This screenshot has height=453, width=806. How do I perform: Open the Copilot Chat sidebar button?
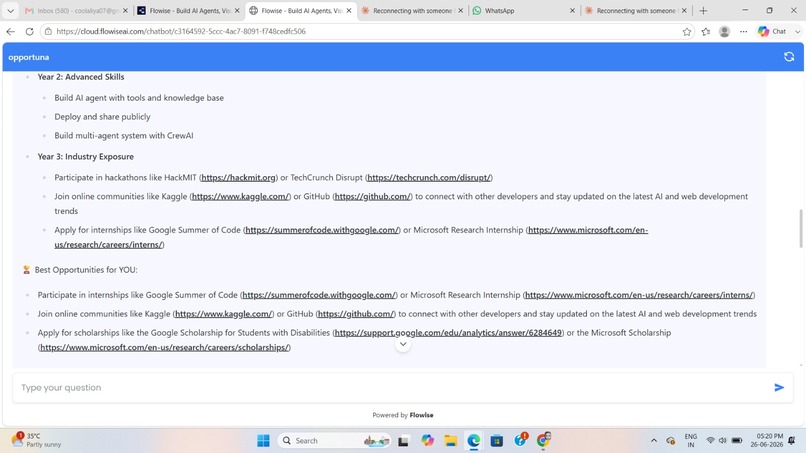coord(771,31)
